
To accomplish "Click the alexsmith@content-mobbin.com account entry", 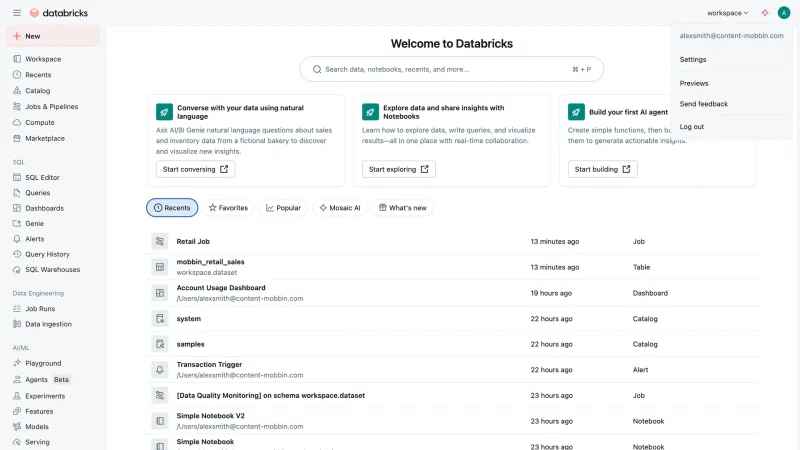I will click(732, 36).
